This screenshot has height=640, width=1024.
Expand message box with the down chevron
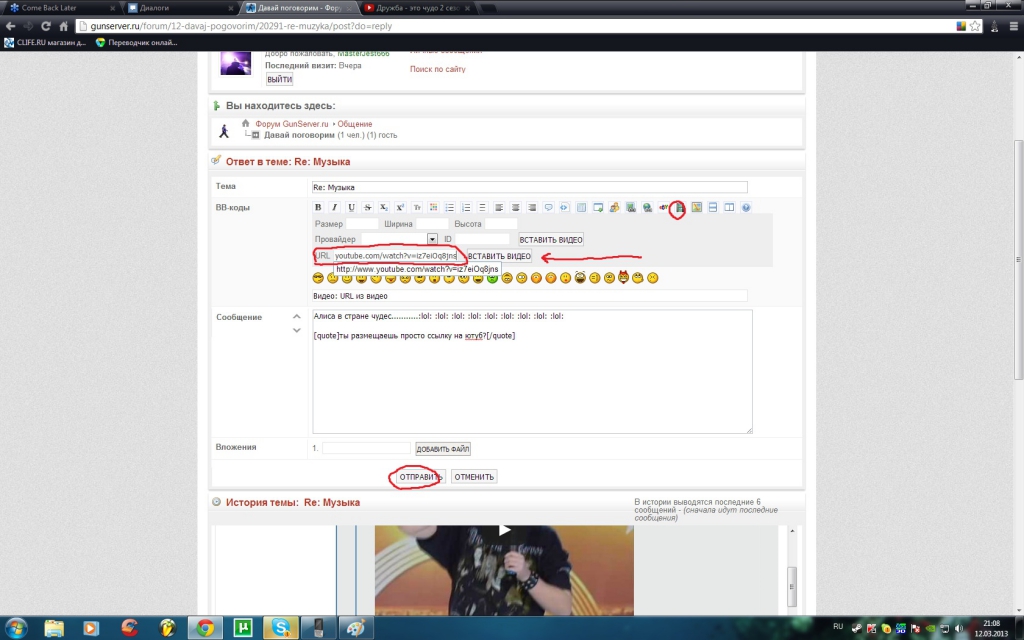point(296,330)
